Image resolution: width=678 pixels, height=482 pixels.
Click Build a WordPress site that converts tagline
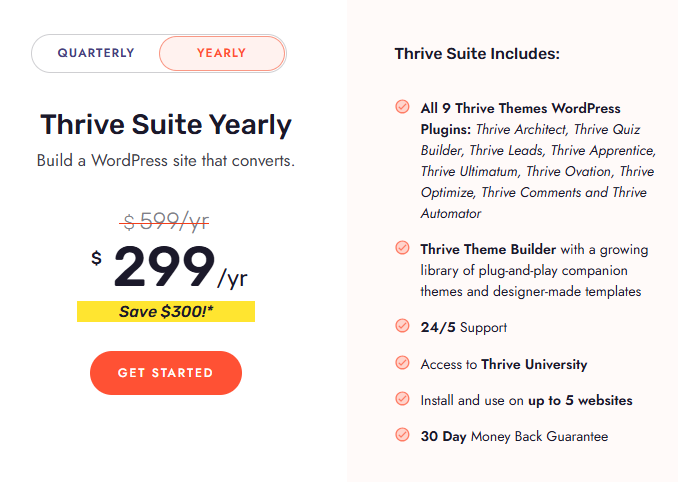[x=166, y=160]
